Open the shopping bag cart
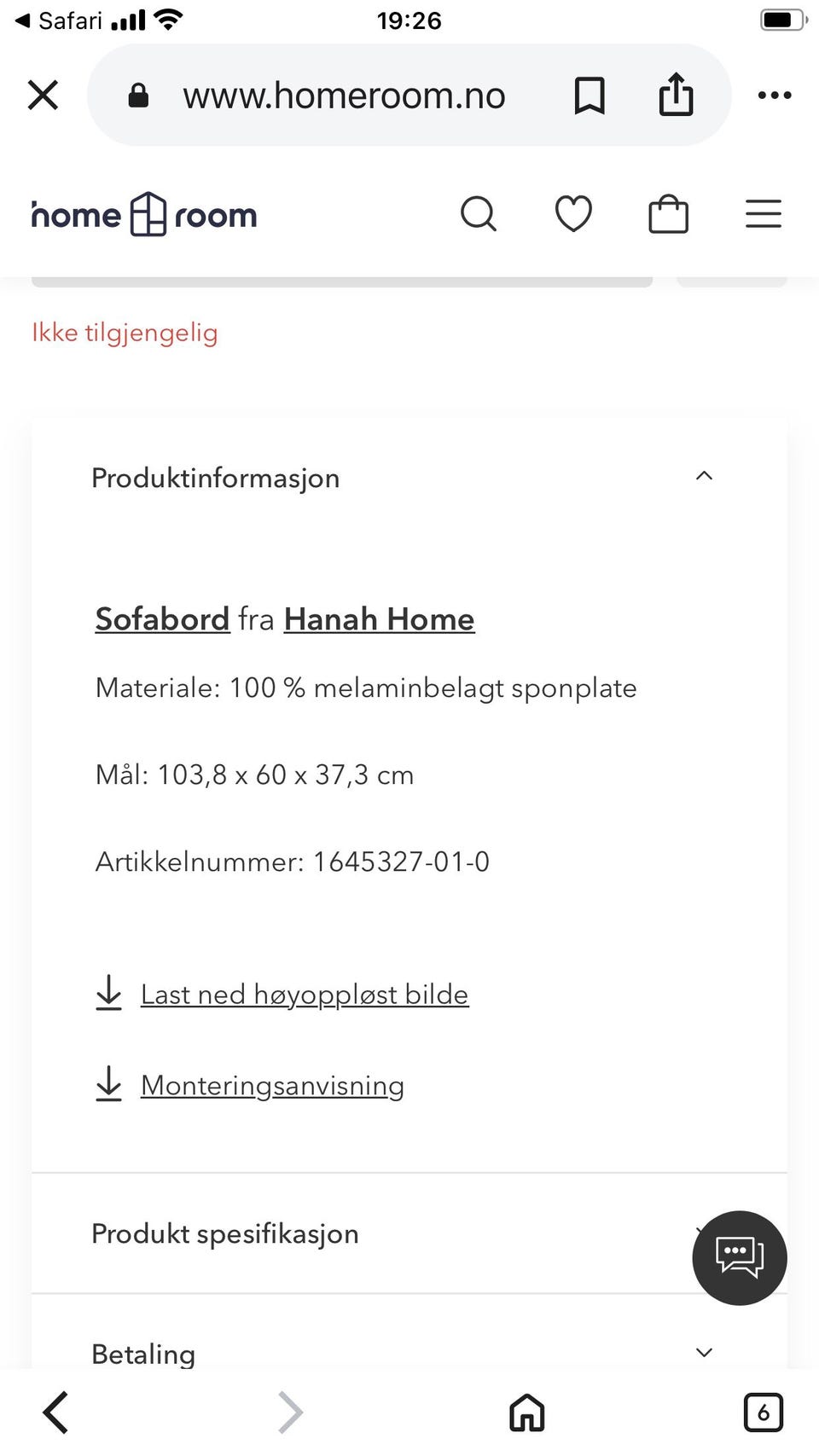Viewport: 819px width, 1456px height. point(668,213)
